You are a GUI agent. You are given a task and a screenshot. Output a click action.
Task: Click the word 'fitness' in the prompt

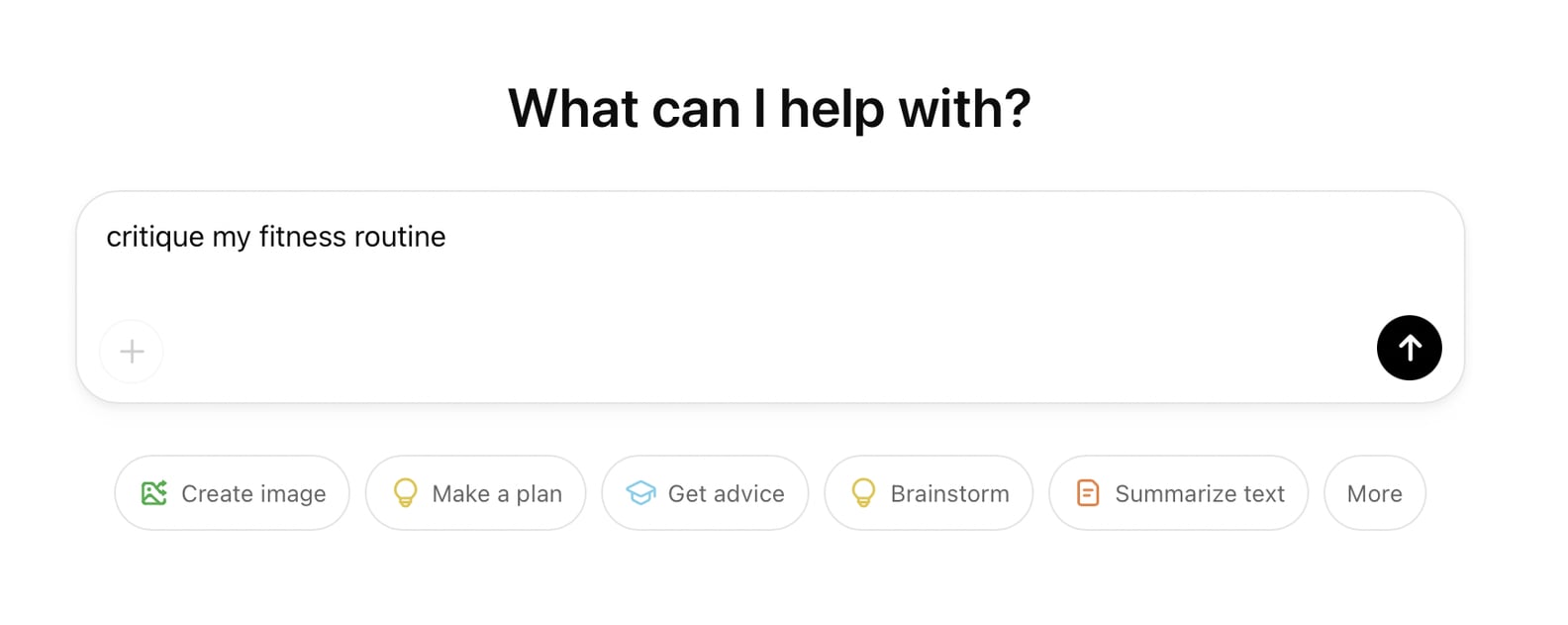(305, 237)
